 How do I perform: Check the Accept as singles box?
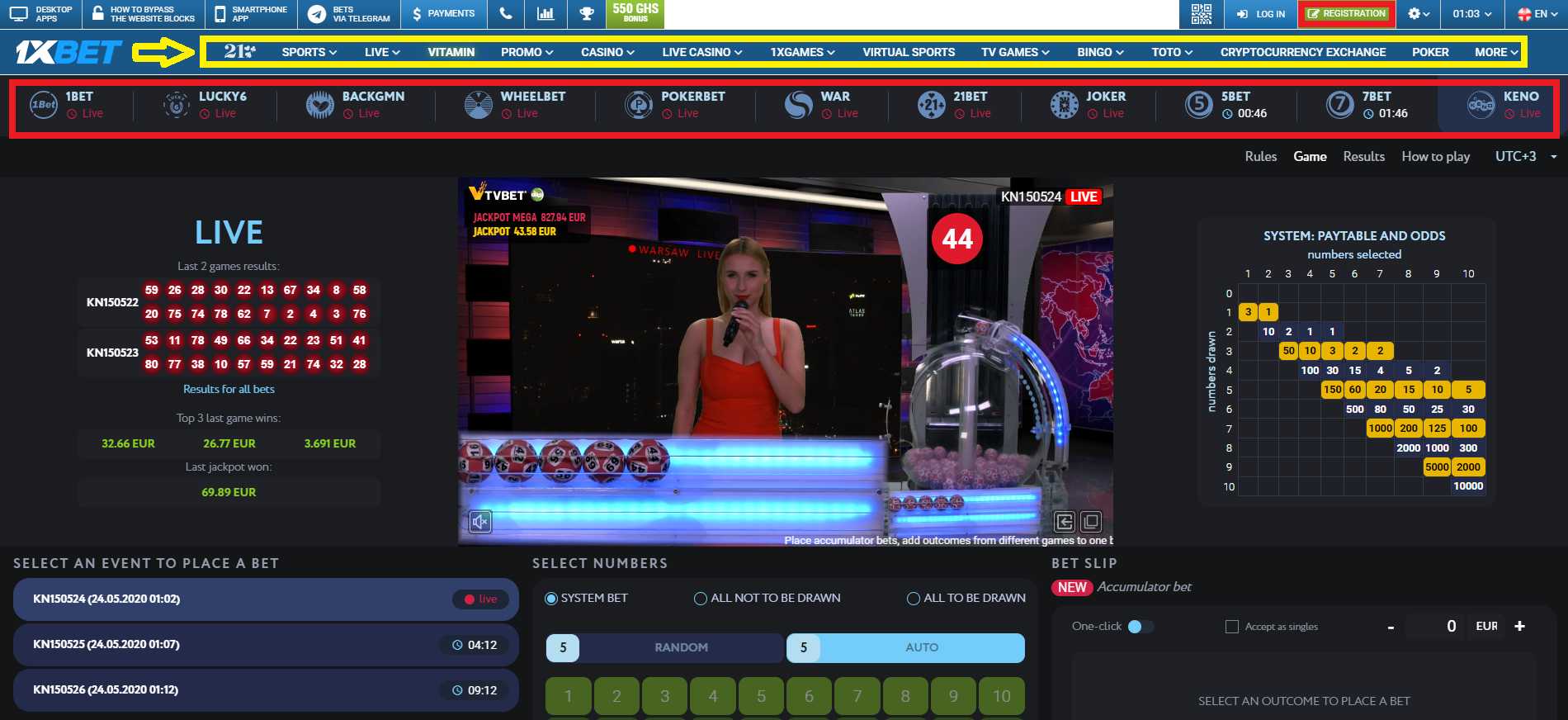(x=1232, y=627)
